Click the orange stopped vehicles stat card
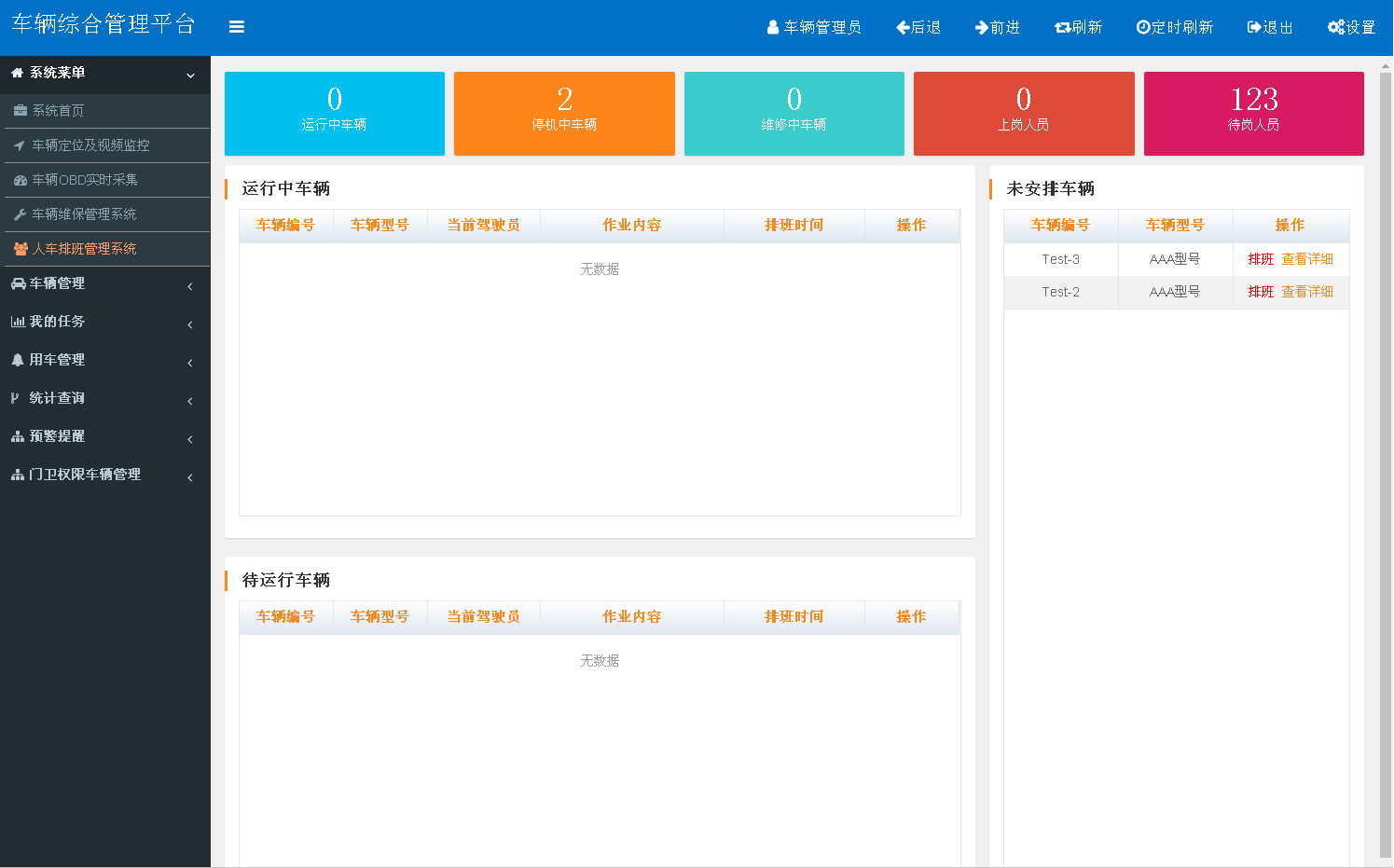The image size is (1394, 868). click(564, 113)
